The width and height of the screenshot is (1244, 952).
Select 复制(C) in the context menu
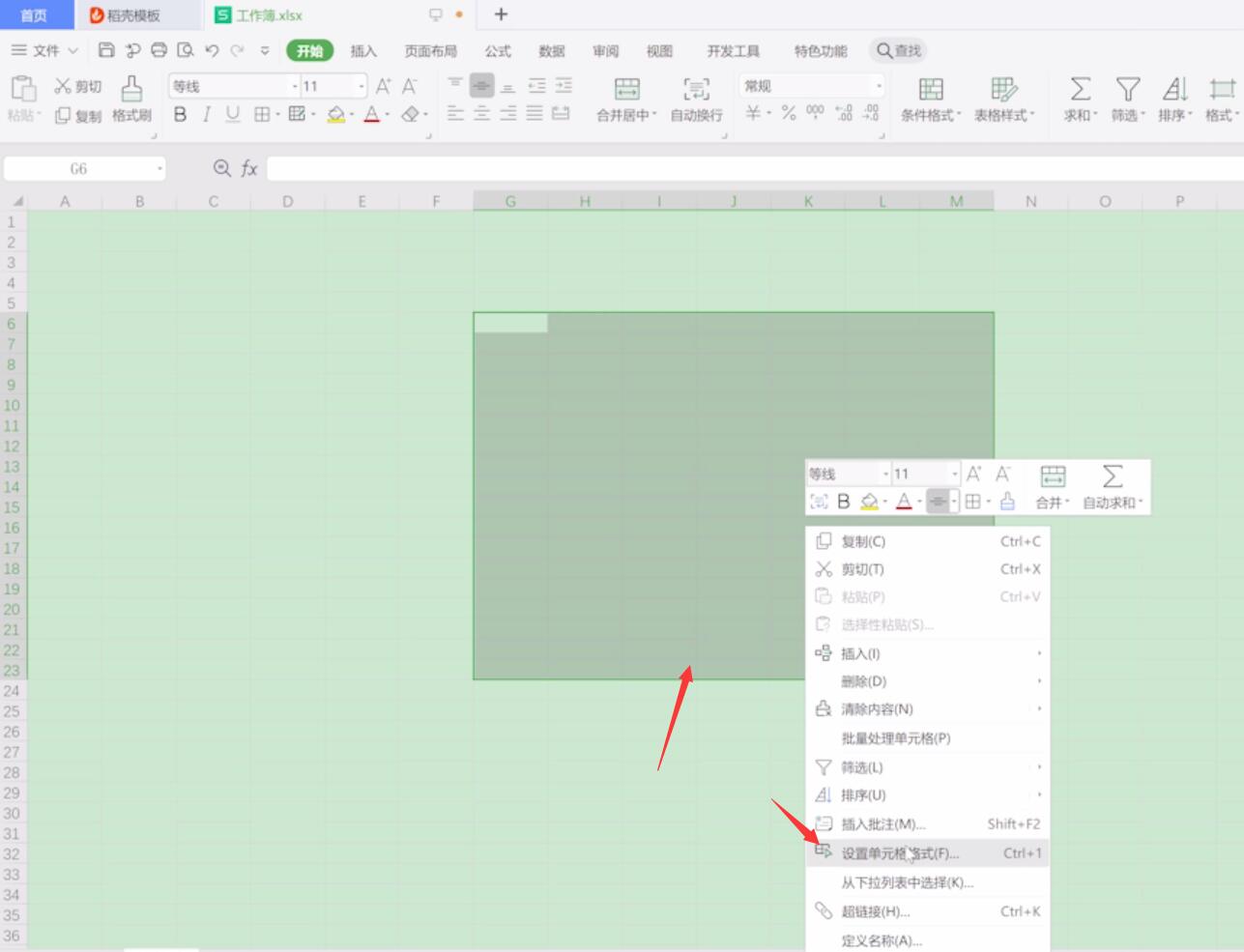928,541
